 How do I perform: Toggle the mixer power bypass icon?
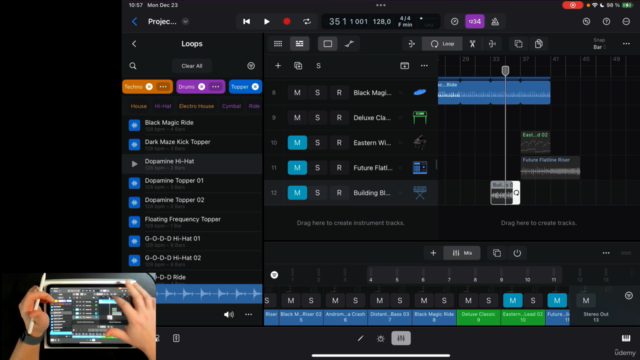point(517,253)
